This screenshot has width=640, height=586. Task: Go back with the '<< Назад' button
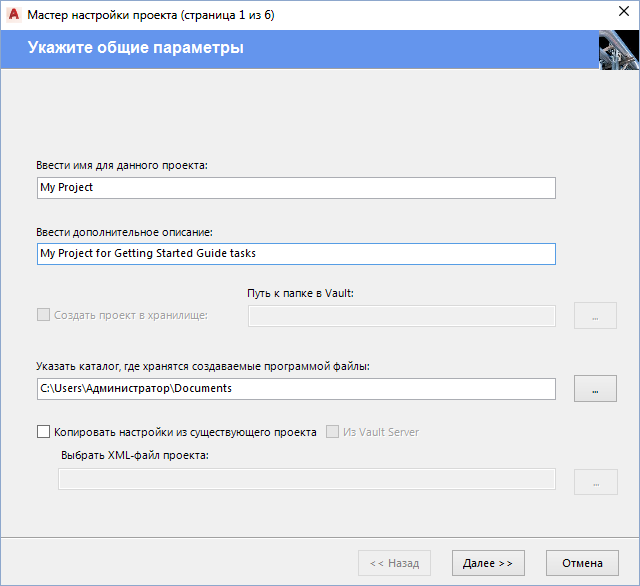pyautogui.click(x=395, y=563)
